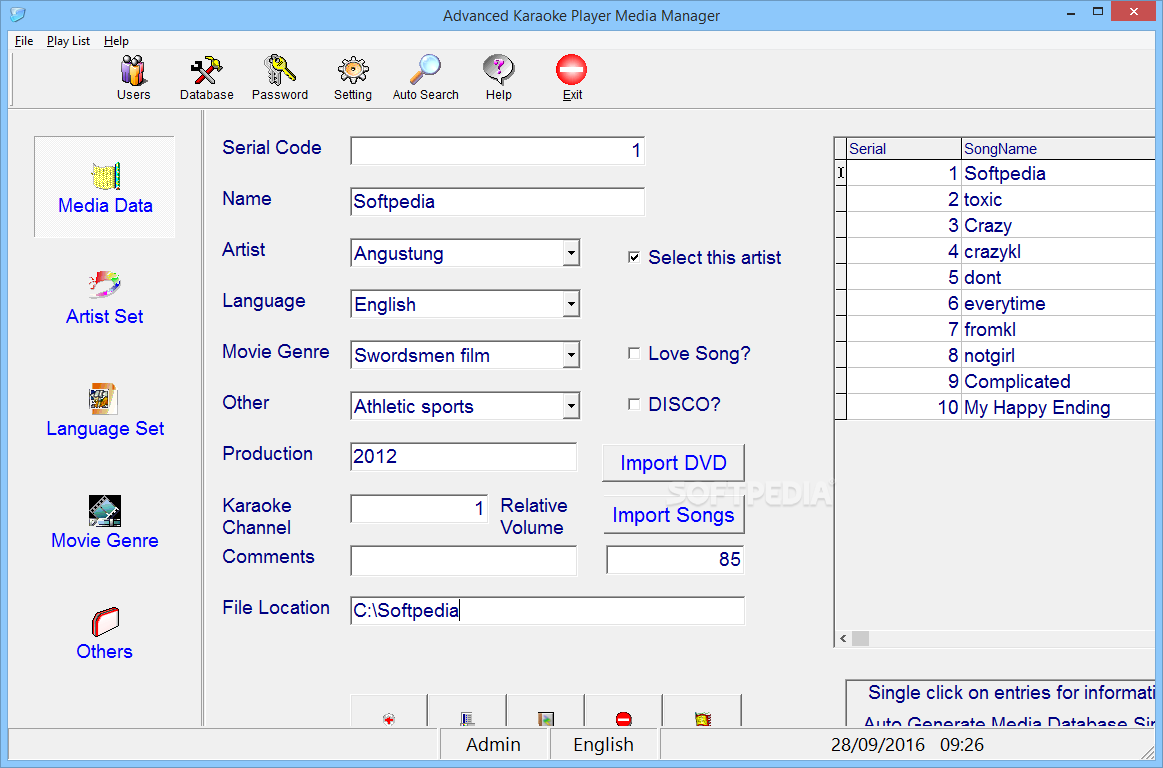Click the Serial column header
Screen dimensions: 1163x768
[x=903, y=148]
